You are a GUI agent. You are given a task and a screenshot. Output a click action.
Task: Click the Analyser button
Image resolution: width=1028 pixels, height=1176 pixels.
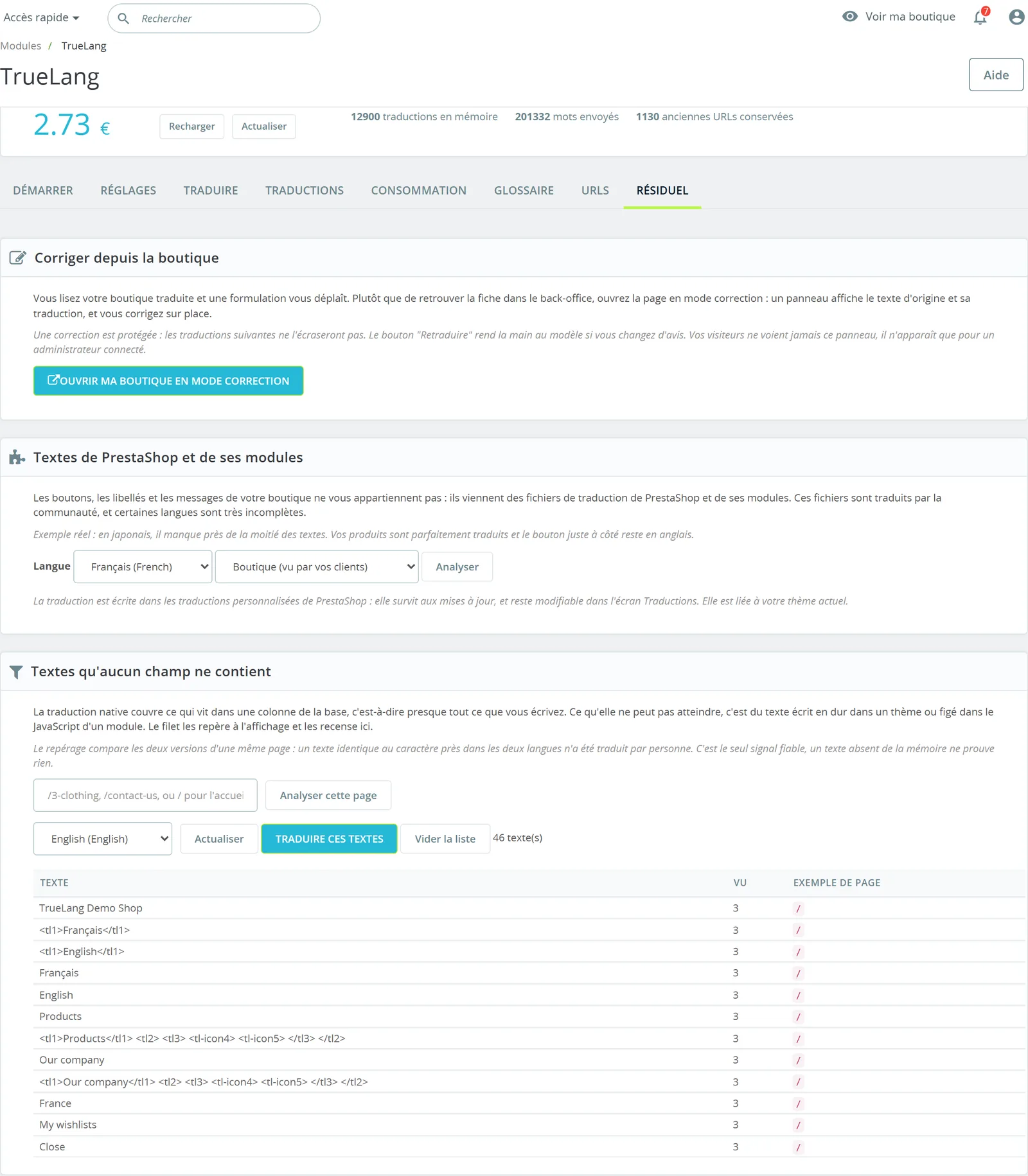pos(457,566)
